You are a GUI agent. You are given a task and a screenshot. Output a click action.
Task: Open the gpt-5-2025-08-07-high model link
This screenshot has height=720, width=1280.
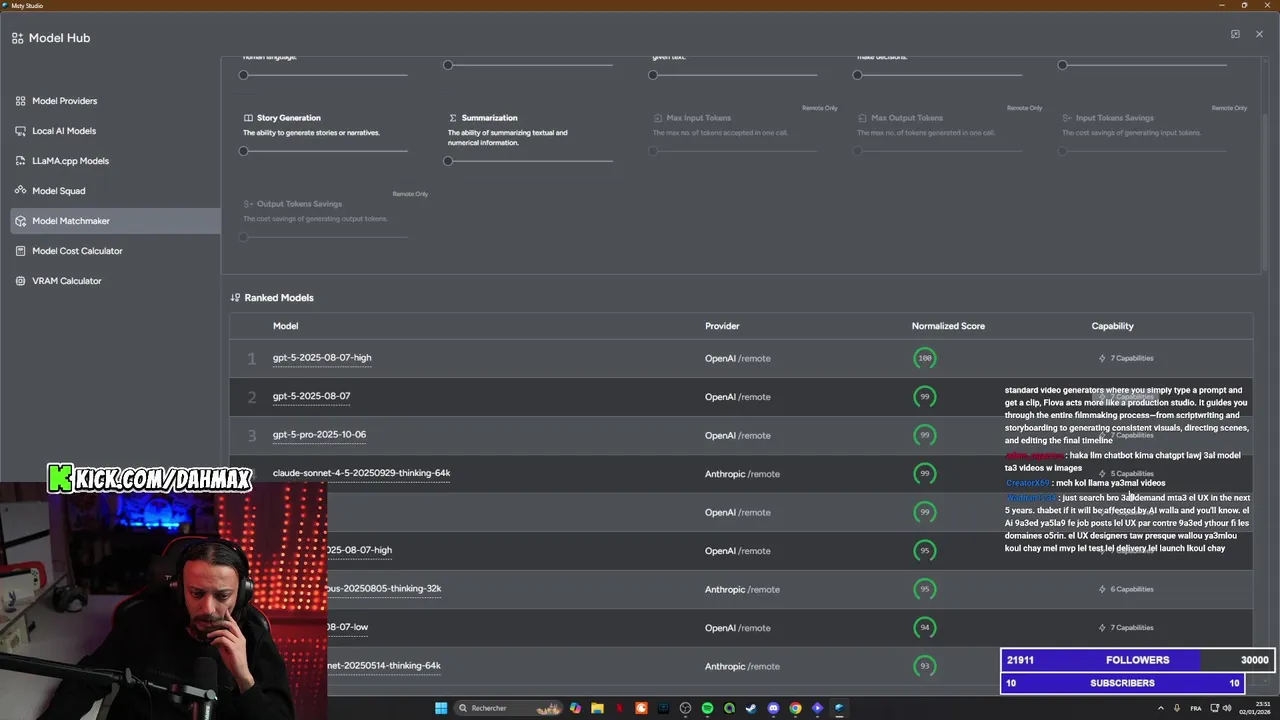pyautogui.click(x=322, y=358)
